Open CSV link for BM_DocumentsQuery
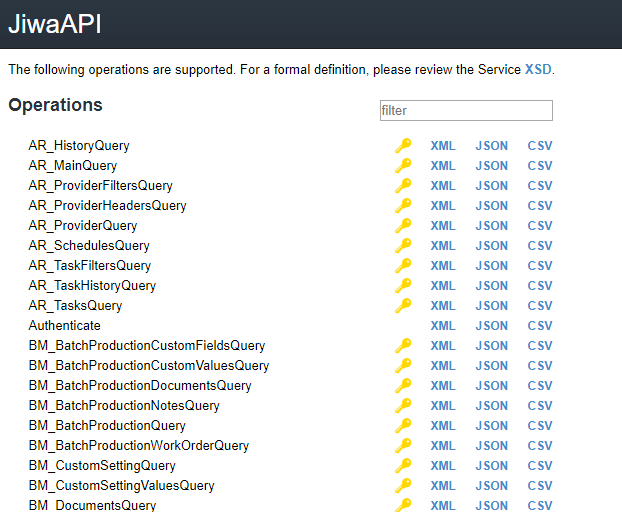The width and height of the screenshot is (622, 512). click(539, 505)
